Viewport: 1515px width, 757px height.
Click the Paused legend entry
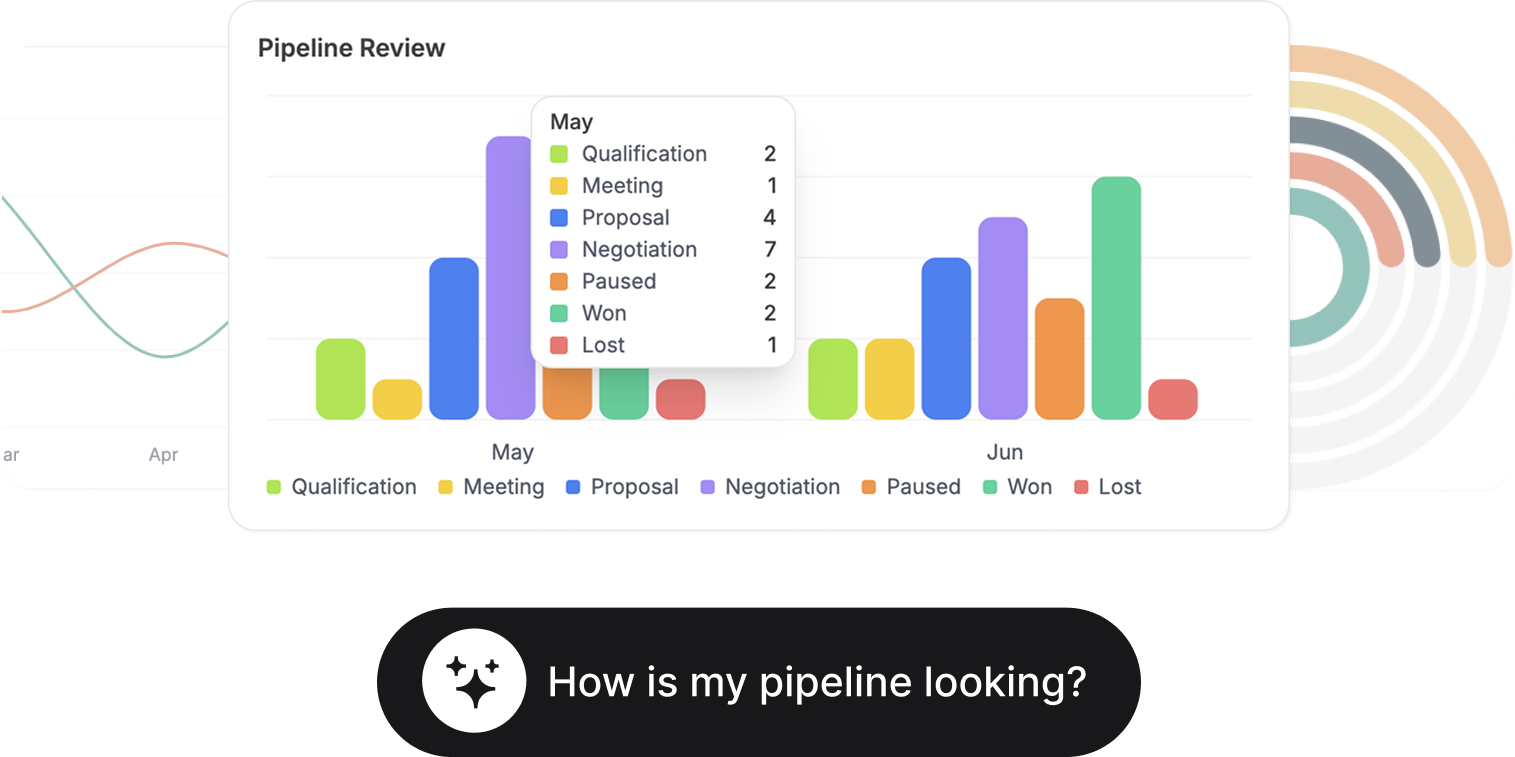pyautogui.click(x=910, y=487)
